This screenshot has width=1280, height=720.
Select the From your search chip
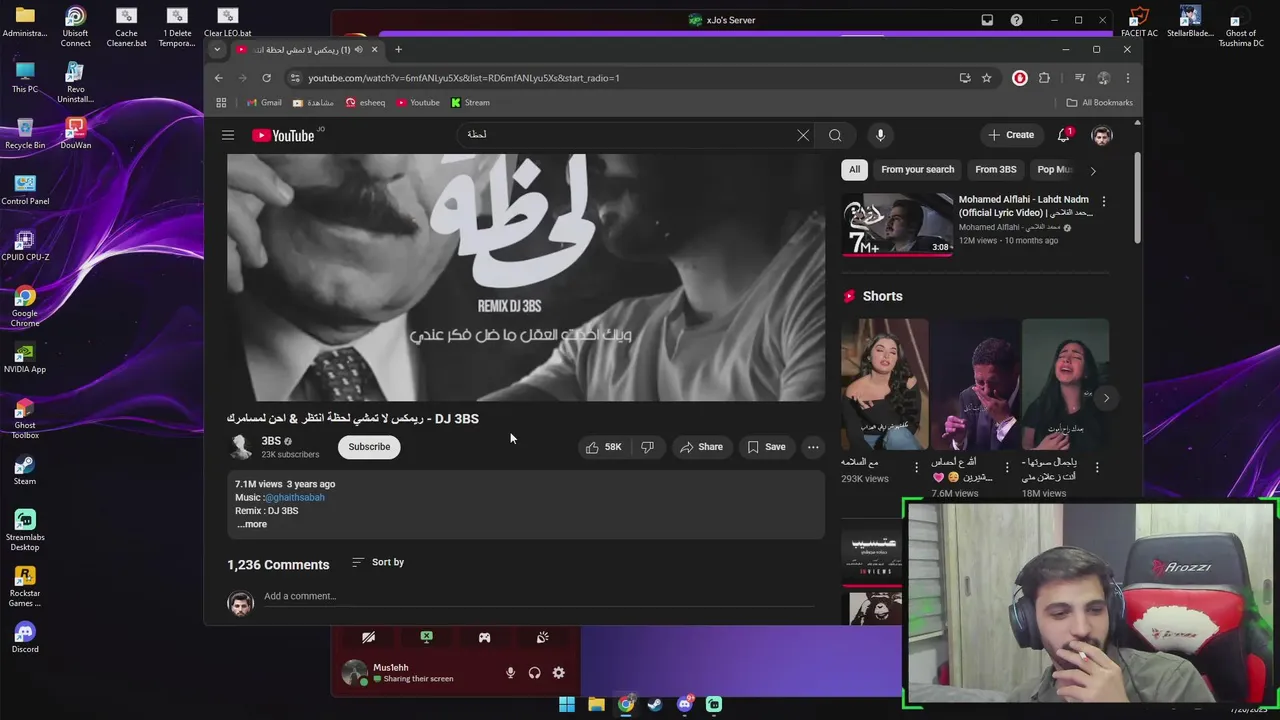pos(917,170)
